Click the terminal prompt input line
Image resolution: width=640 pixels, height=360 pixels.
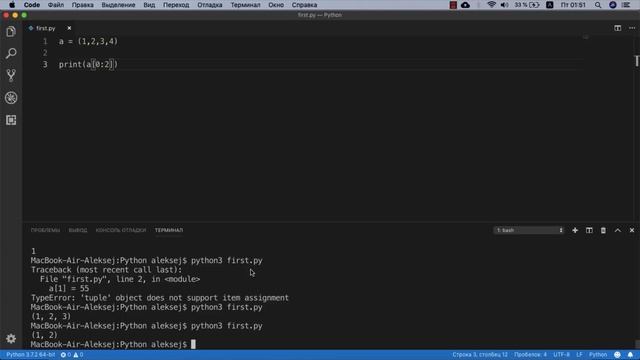point(113,344)
